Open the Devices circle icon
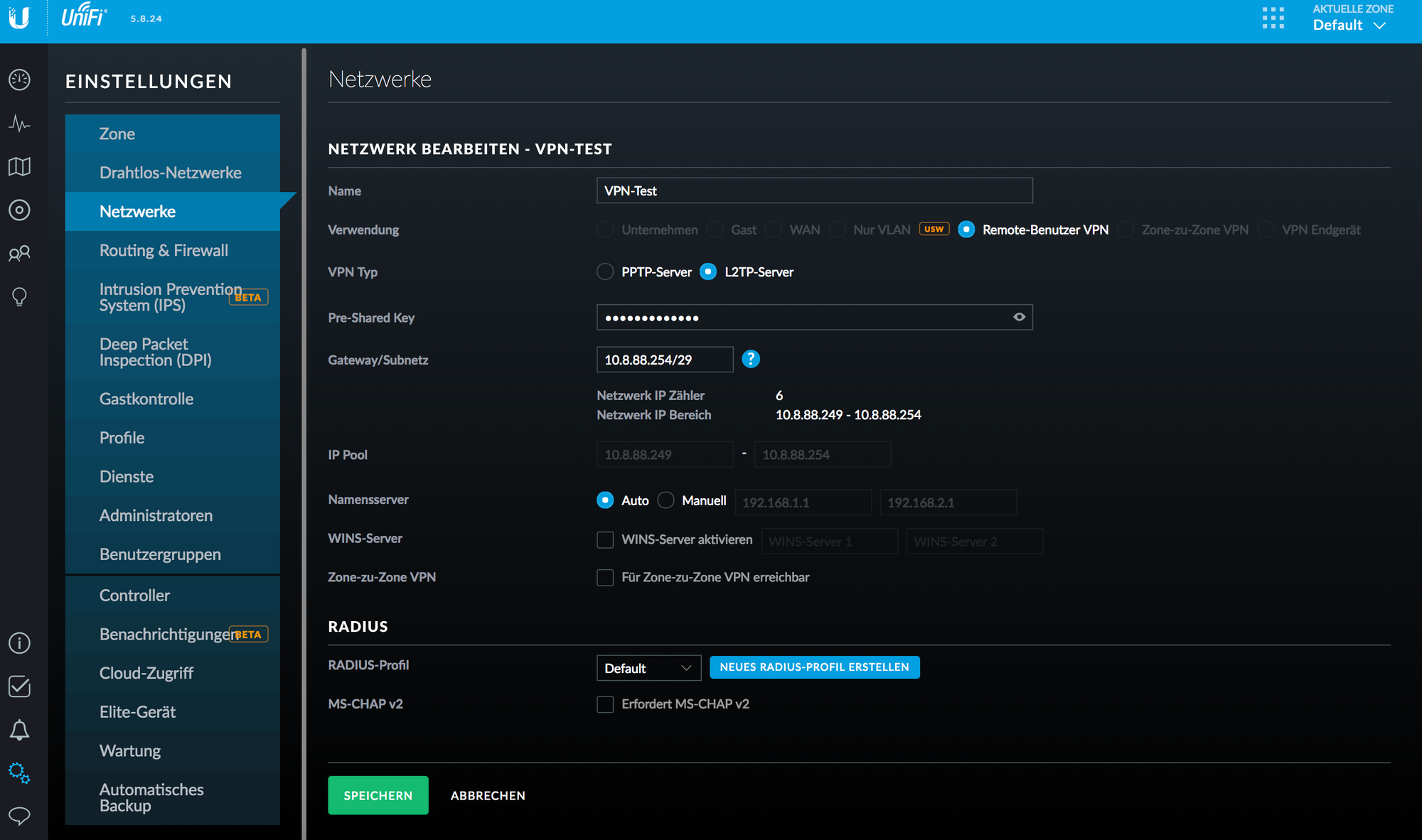Image resolution: width=1422 pixels, height=840 pixels. click(19, 210)
